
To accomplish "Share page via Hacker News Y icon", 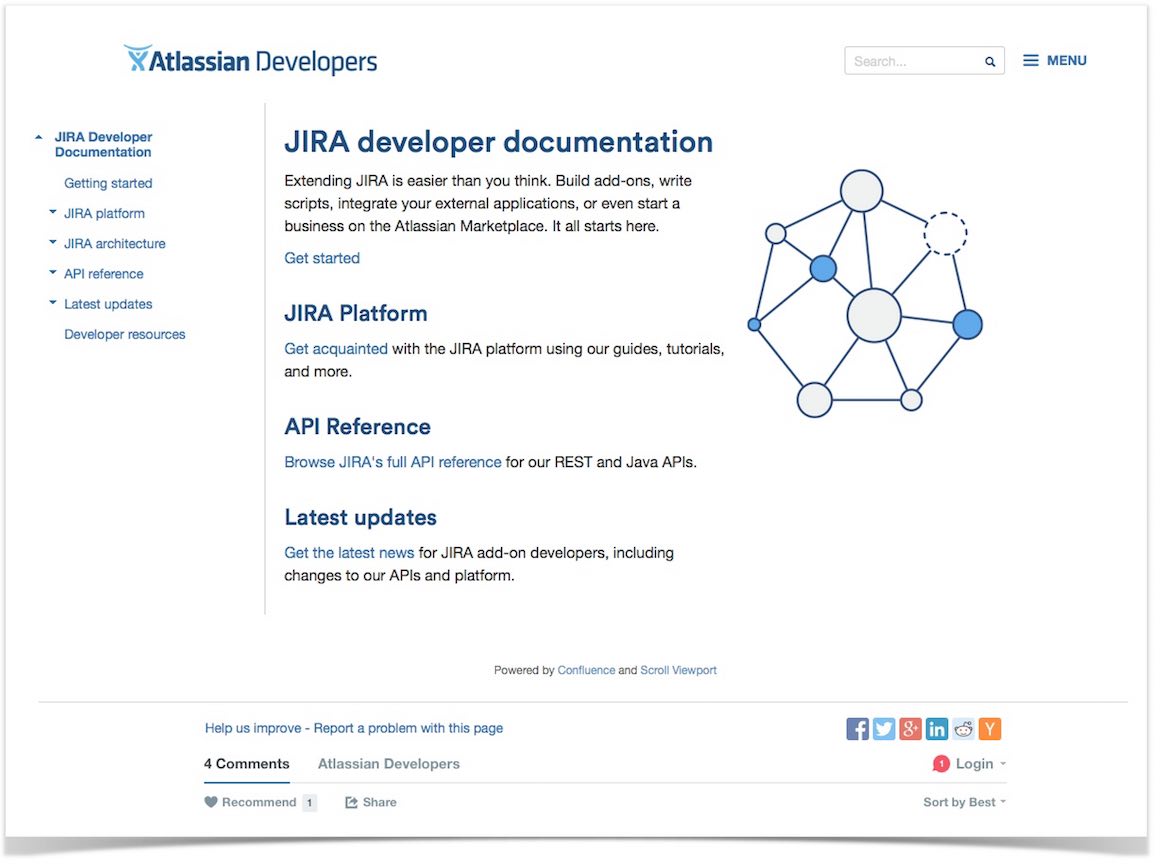I will (x=990, y=729).
